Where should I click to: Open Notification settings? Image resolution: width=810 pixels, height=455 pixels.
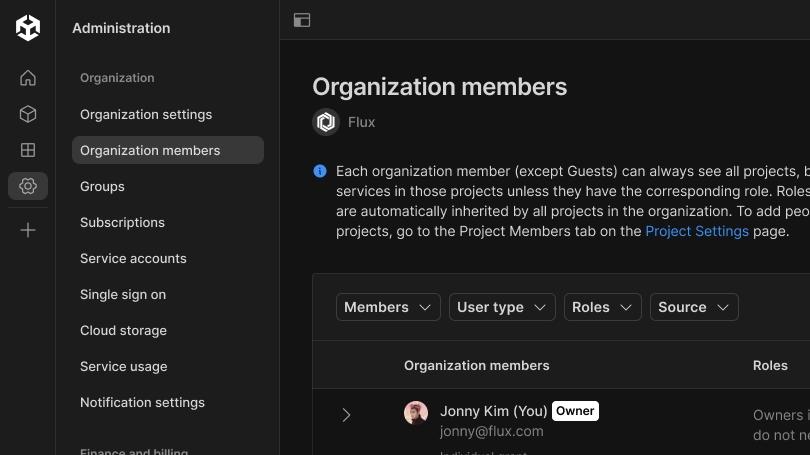pos(142,402)
